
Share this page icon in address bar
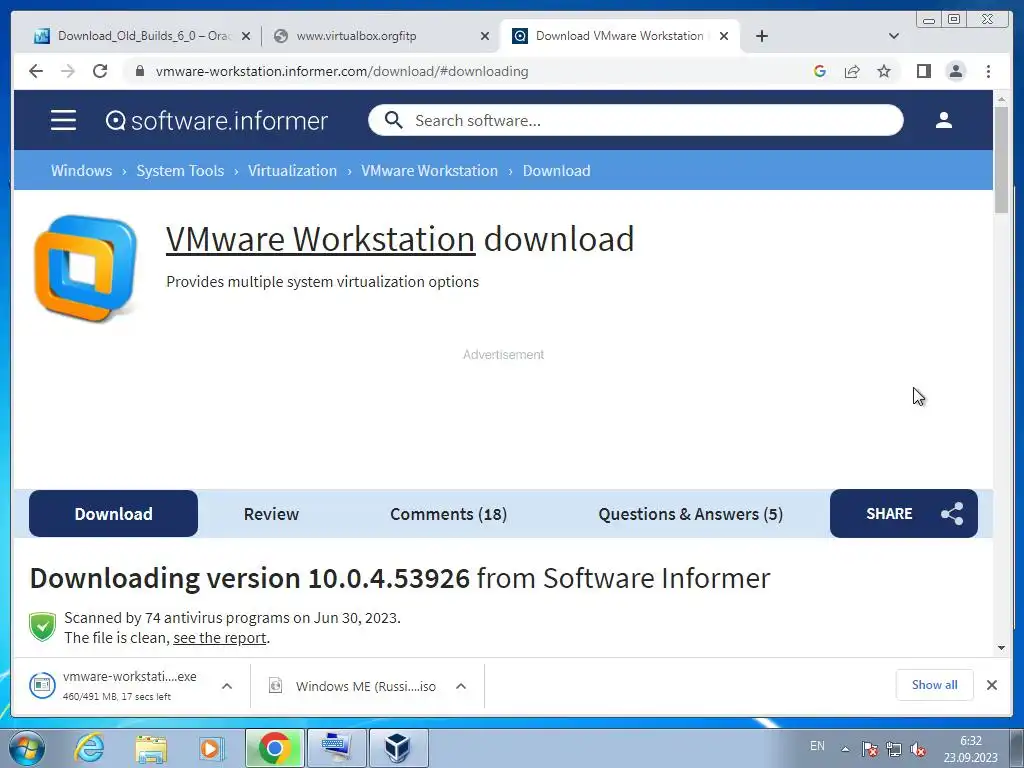(852, 71)
